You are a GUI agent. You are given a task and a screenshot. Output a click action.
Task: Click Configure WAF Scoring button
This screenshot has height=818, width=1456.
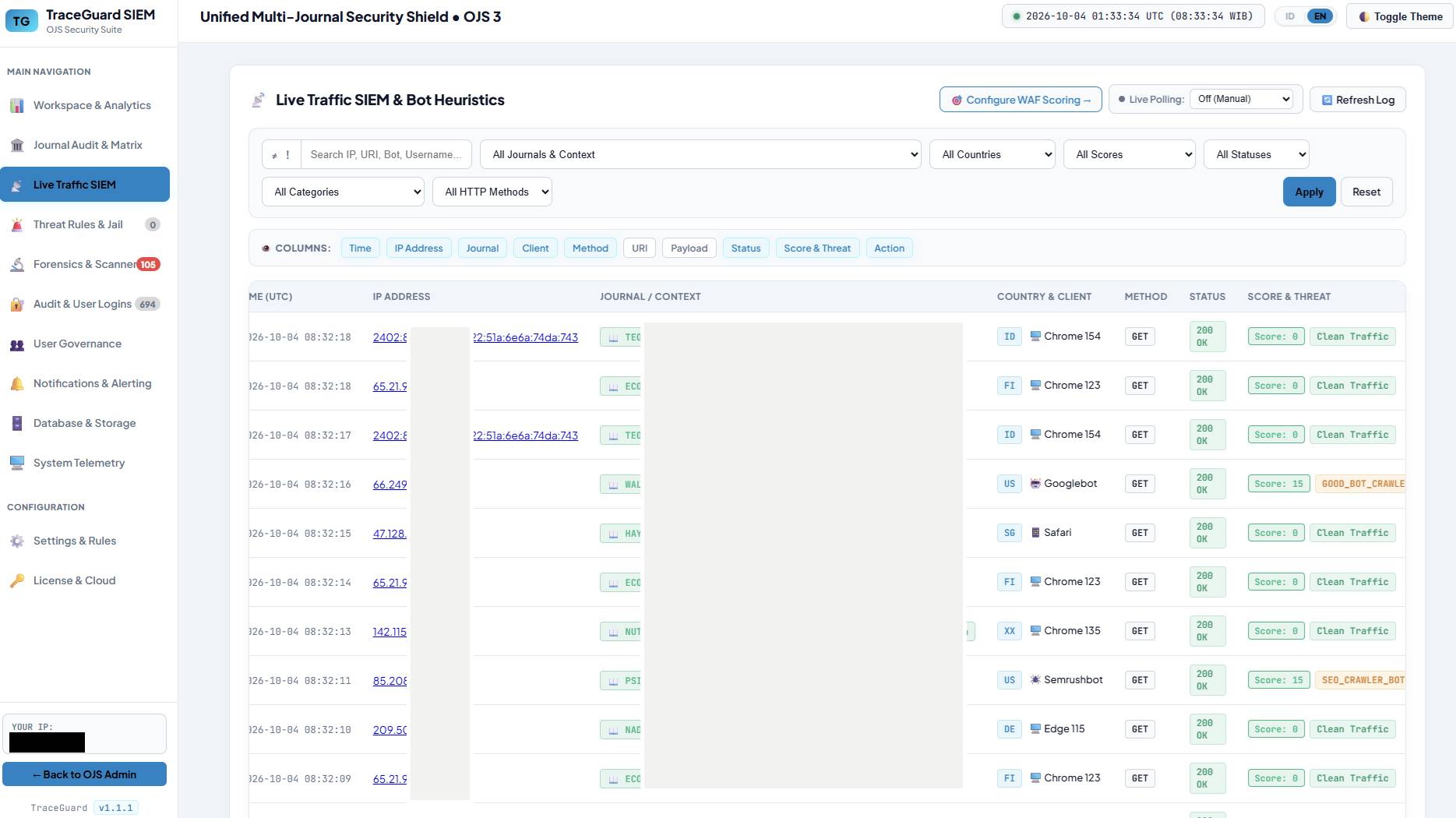pyautogui.click(x=1021, y=100)
